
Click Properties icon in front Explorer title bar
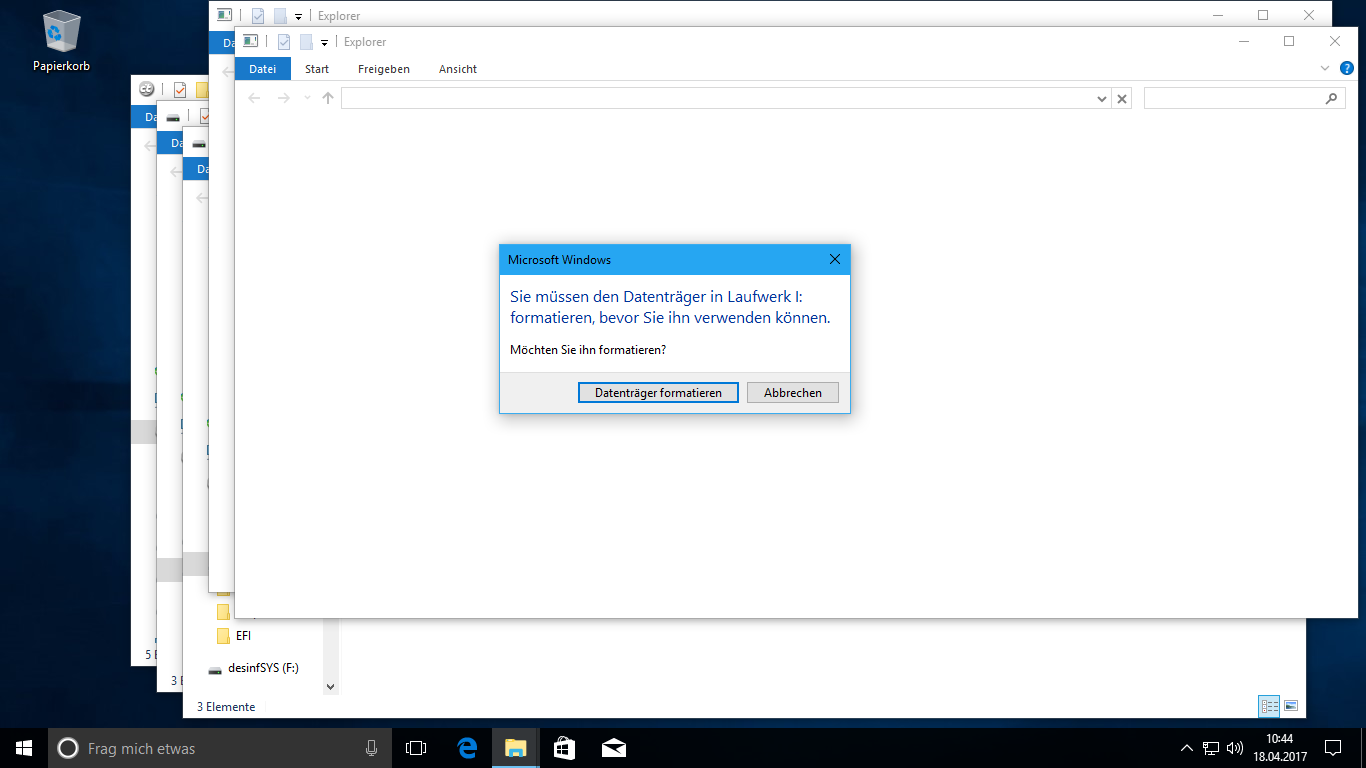(x=284, y=42)
